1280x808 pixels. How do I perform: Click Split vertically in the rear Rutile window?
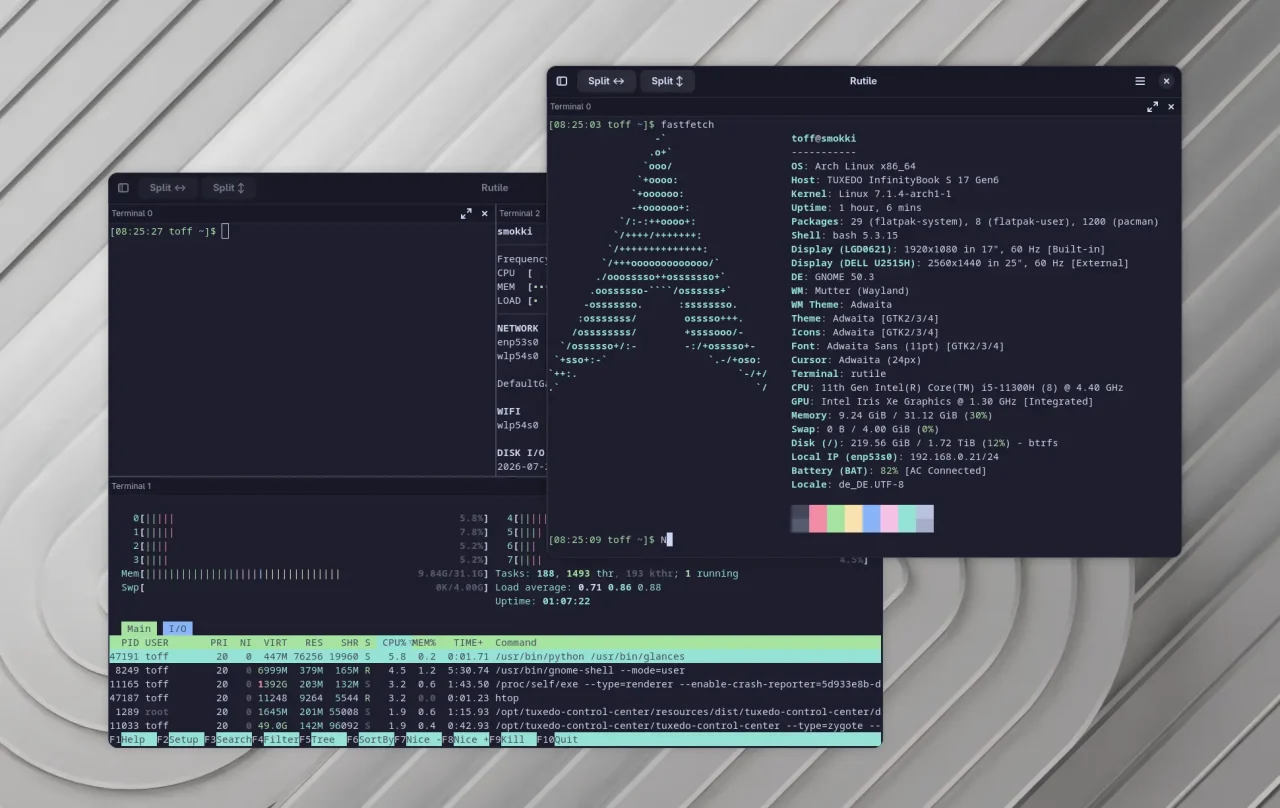click(229, 187)
